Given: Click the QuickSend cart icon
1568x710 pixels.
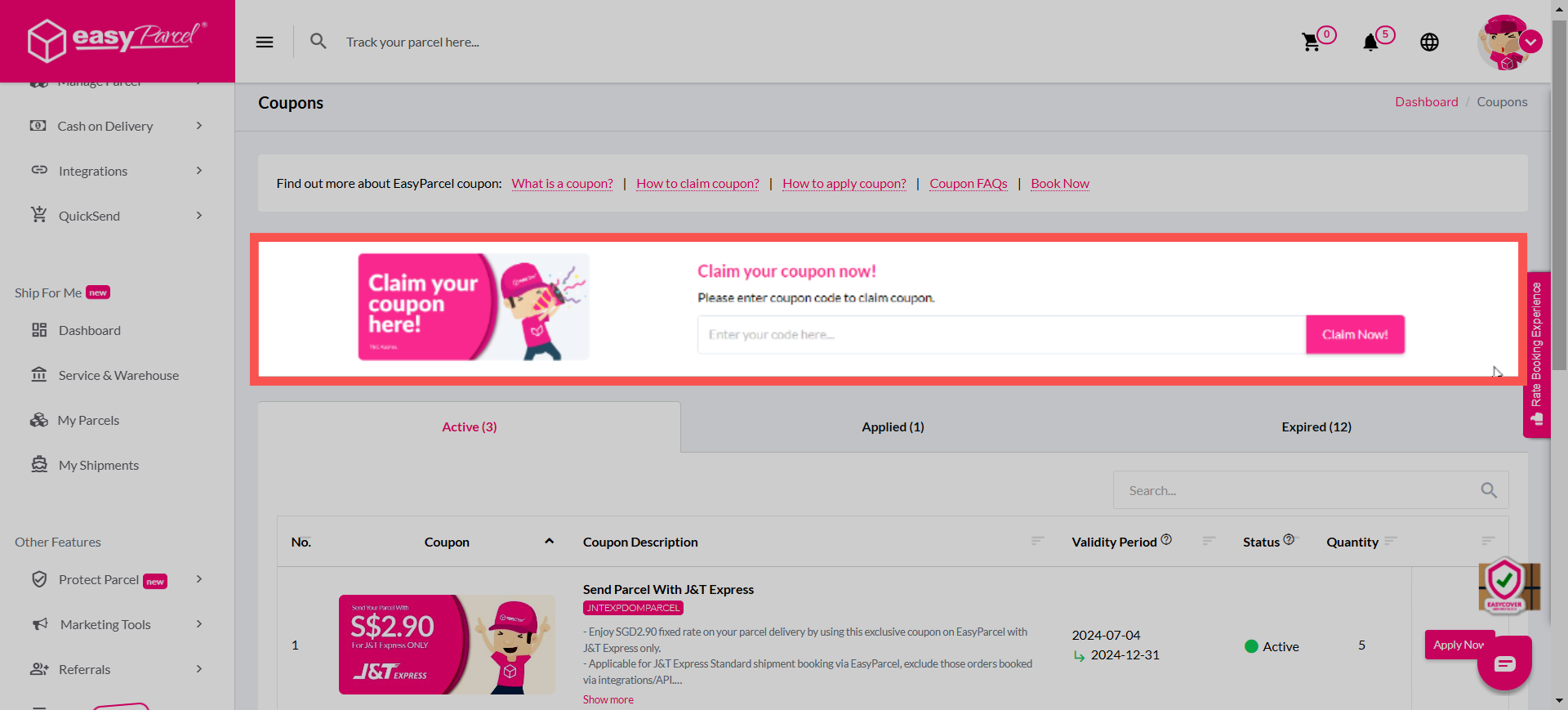Looking at the screenshot, I should (39, 215).
